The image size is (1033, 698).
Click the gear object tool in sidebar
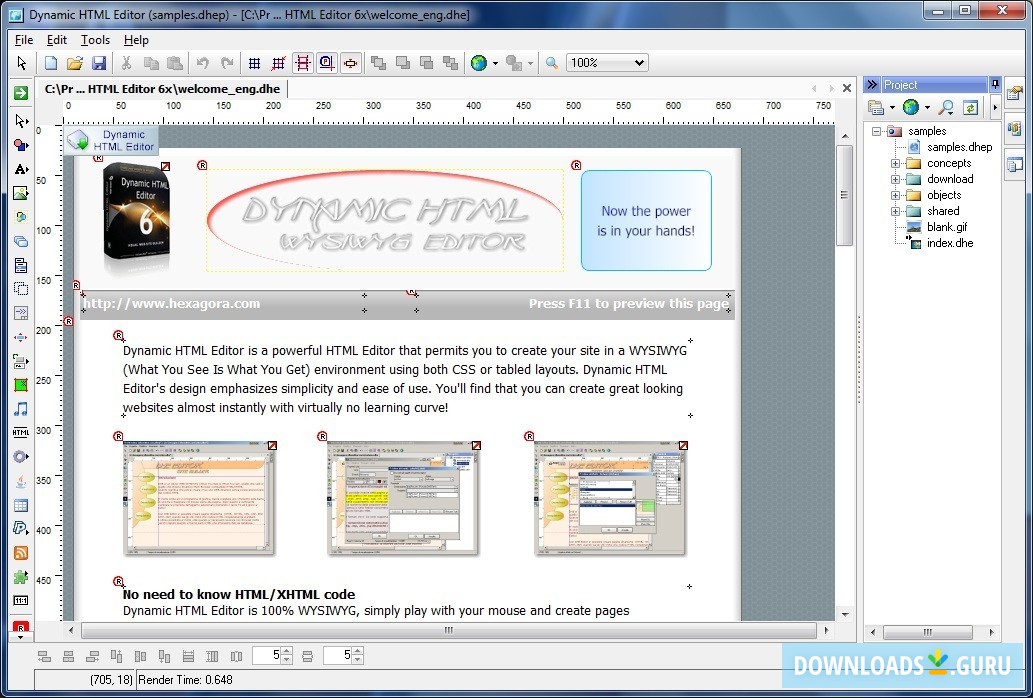point(21,457)
